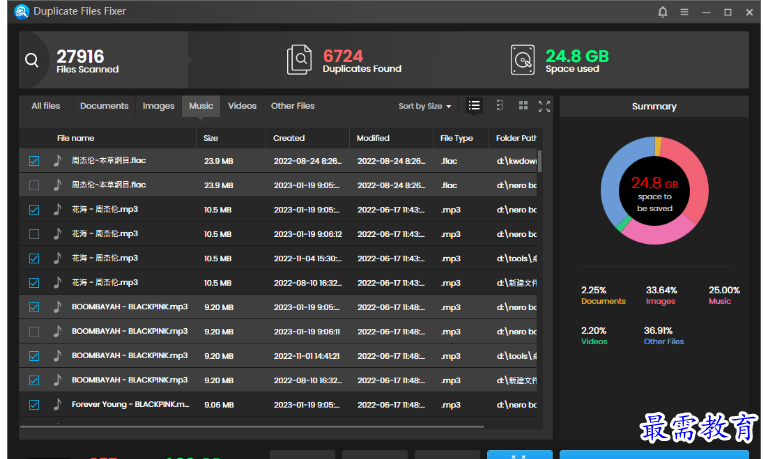Click the documents icon beside Duplicates Found

(x=299, y=60)
